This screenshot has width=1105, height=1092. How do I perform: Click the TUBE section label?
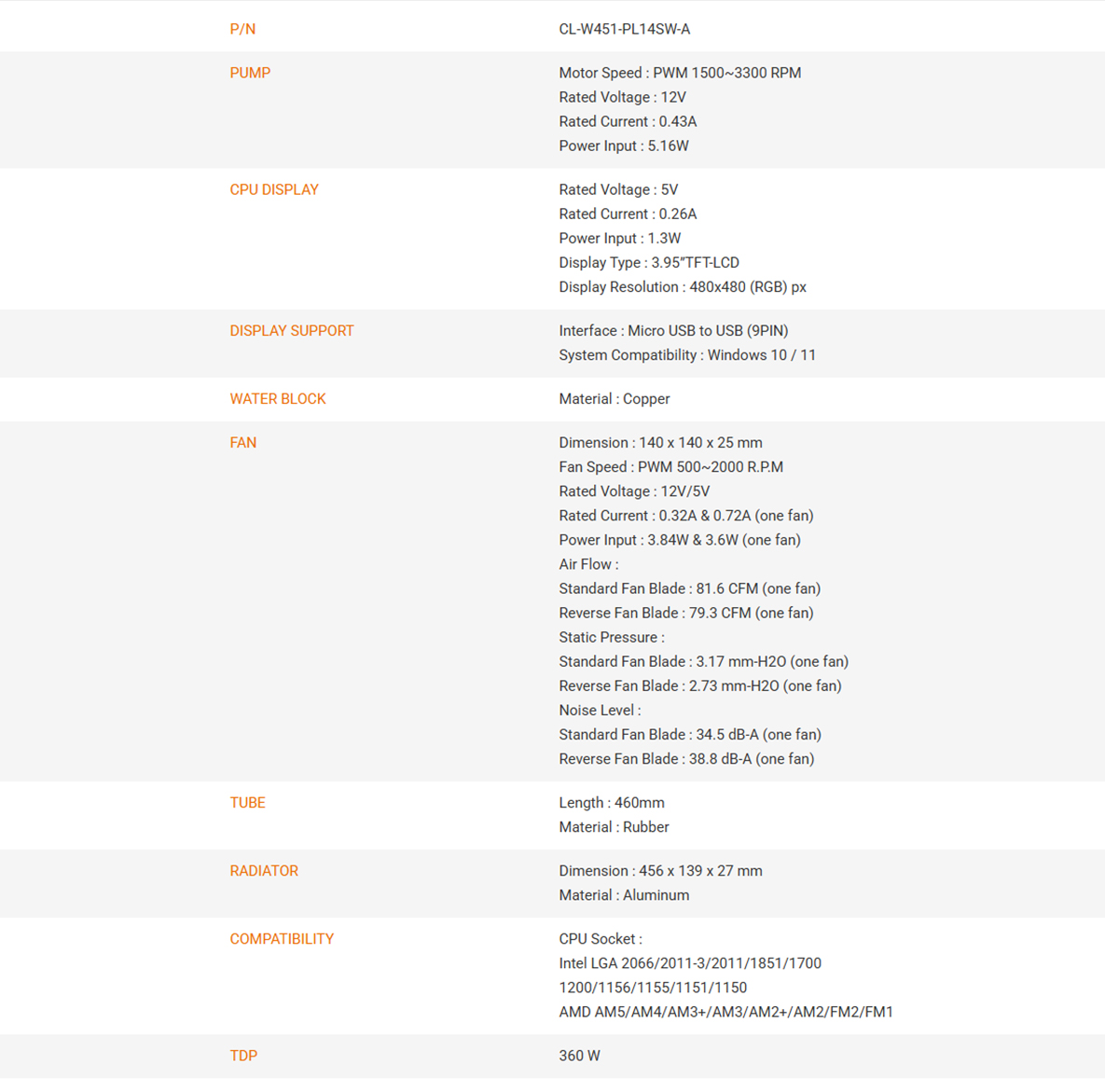[x=247, y=803]
